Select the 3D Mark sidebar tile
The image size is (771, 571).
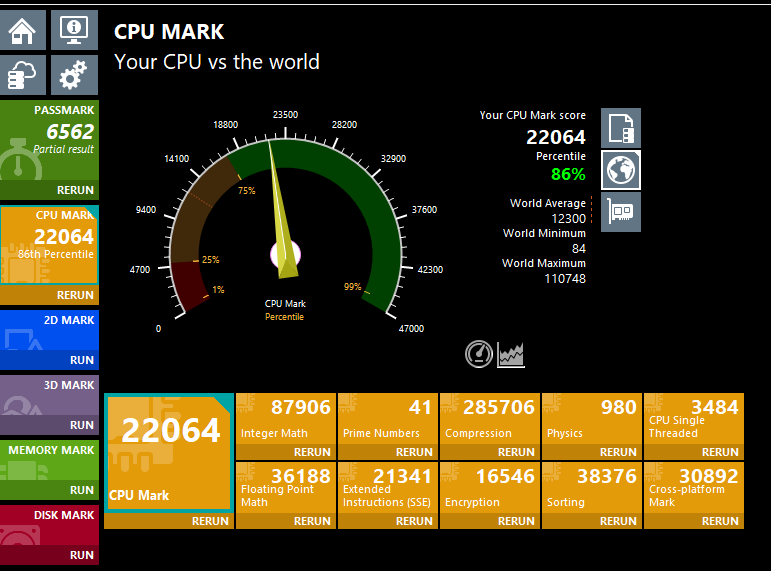click(x=49, y=395)
